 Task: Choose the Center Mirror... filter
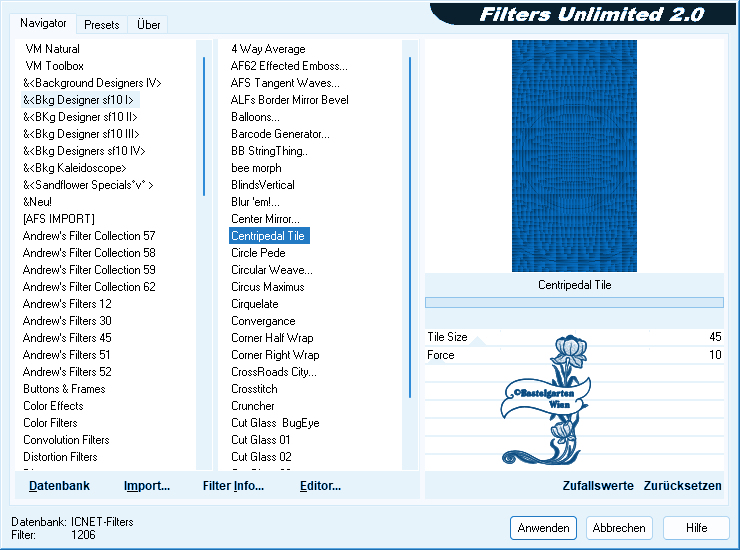point(265,219)
